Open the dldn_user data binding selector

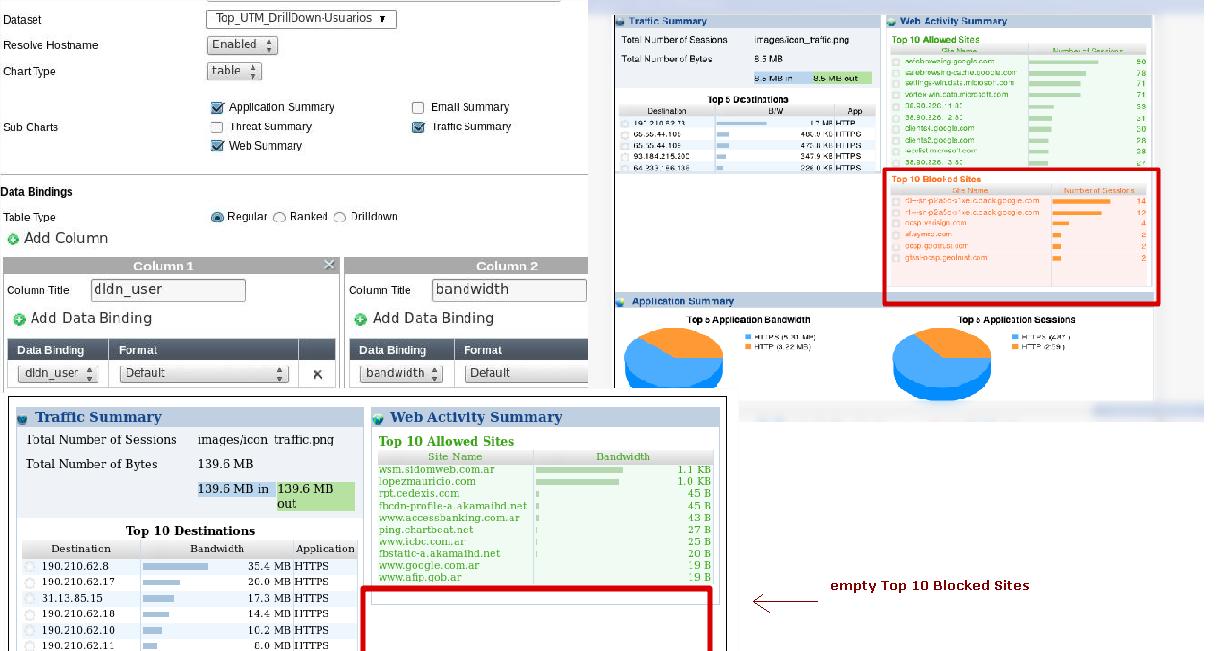pyautogui.click(x=57, y=373)
